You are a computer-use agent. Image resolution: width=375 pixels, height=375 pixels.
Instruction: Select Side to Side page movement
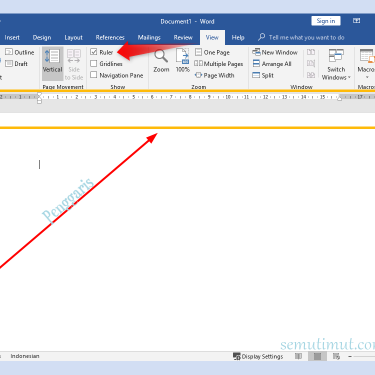[74, 64]
